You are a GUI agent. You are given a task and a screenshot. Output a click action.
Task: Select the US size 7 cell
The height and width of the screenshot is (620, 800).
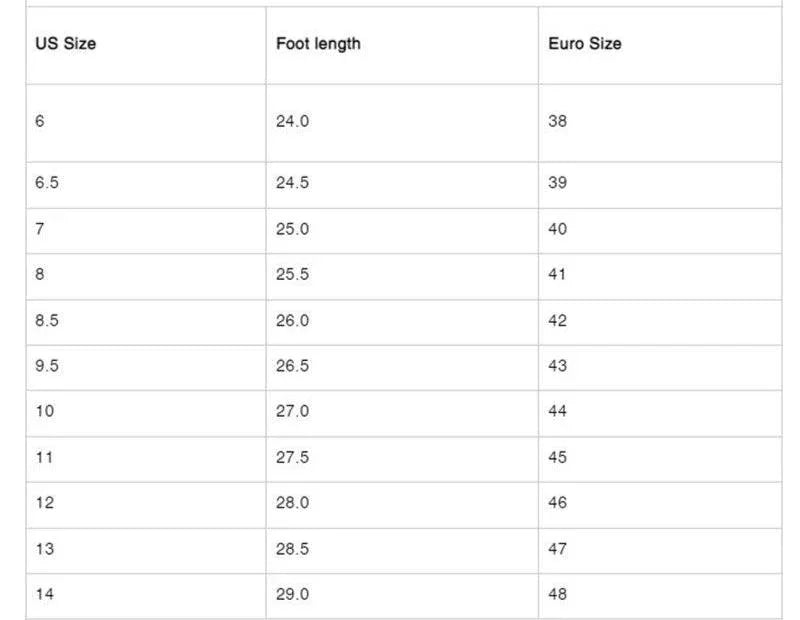pyautogui.click(x=40, y=229)
